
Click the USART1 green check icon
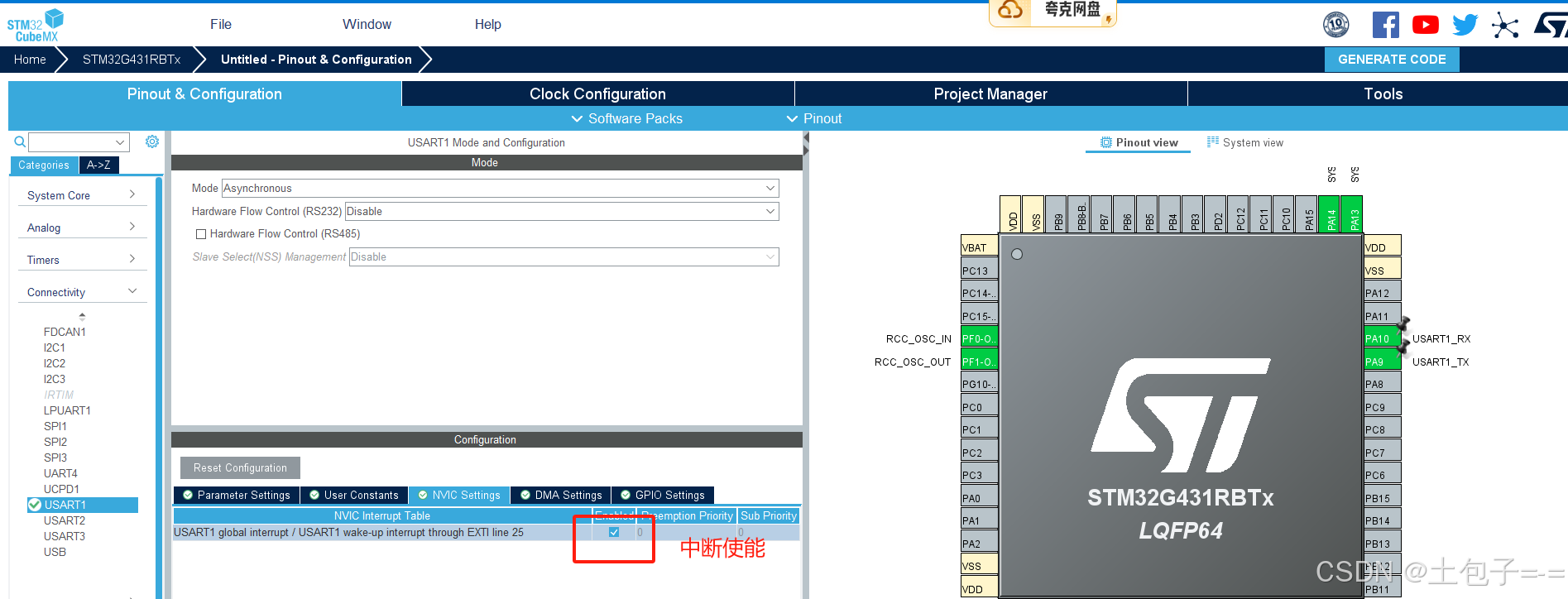click(x=35, y=505)
